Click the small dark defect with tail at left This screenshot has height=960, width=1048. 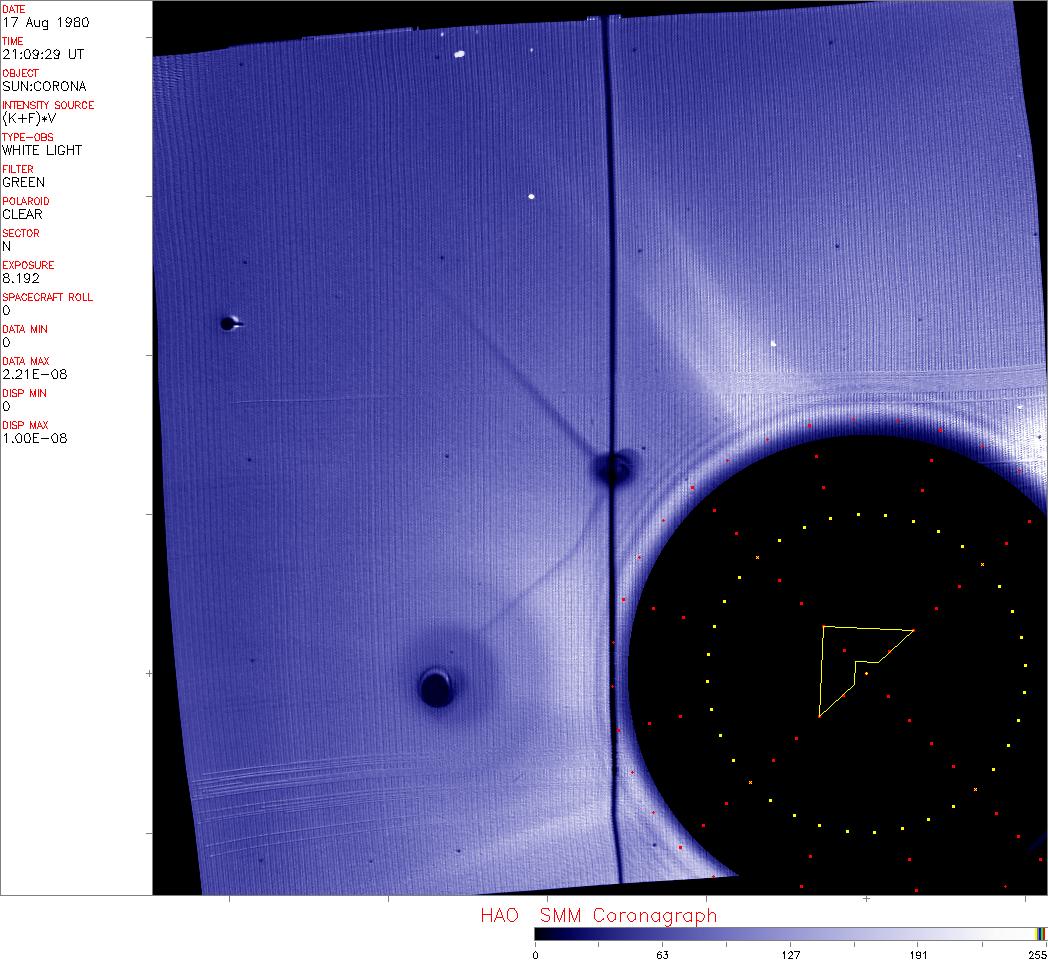(x=229, y=323)
